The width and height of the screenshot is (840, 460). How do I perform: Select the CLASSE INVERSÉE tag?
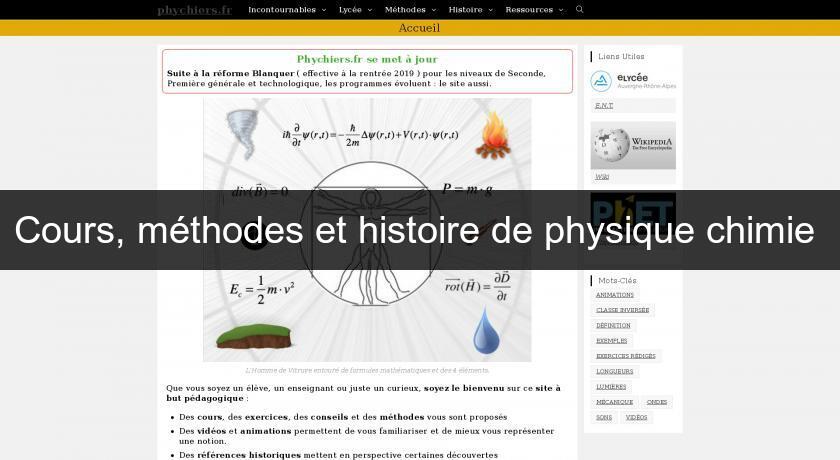pyautogui.click(x=622, y=310)
